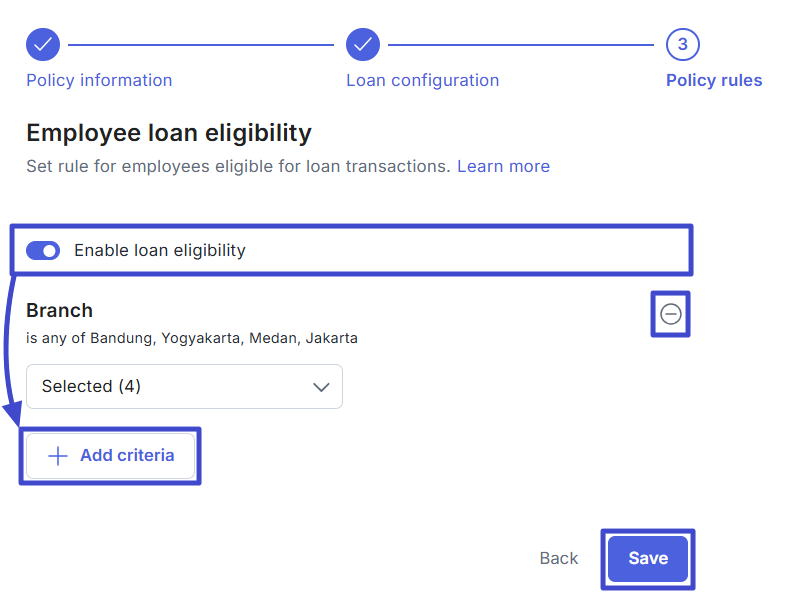Save the policy rules

coord(647,558)
